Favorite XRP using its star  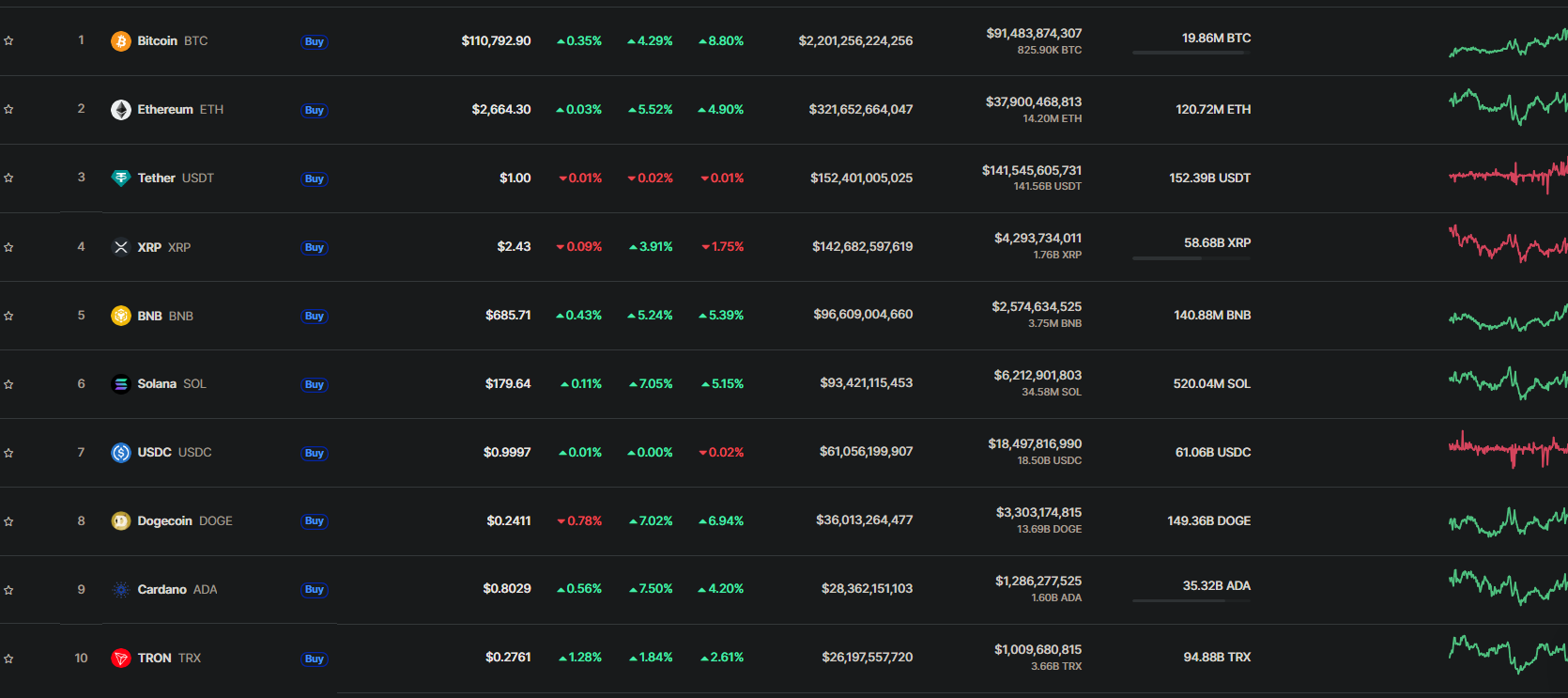8,247
